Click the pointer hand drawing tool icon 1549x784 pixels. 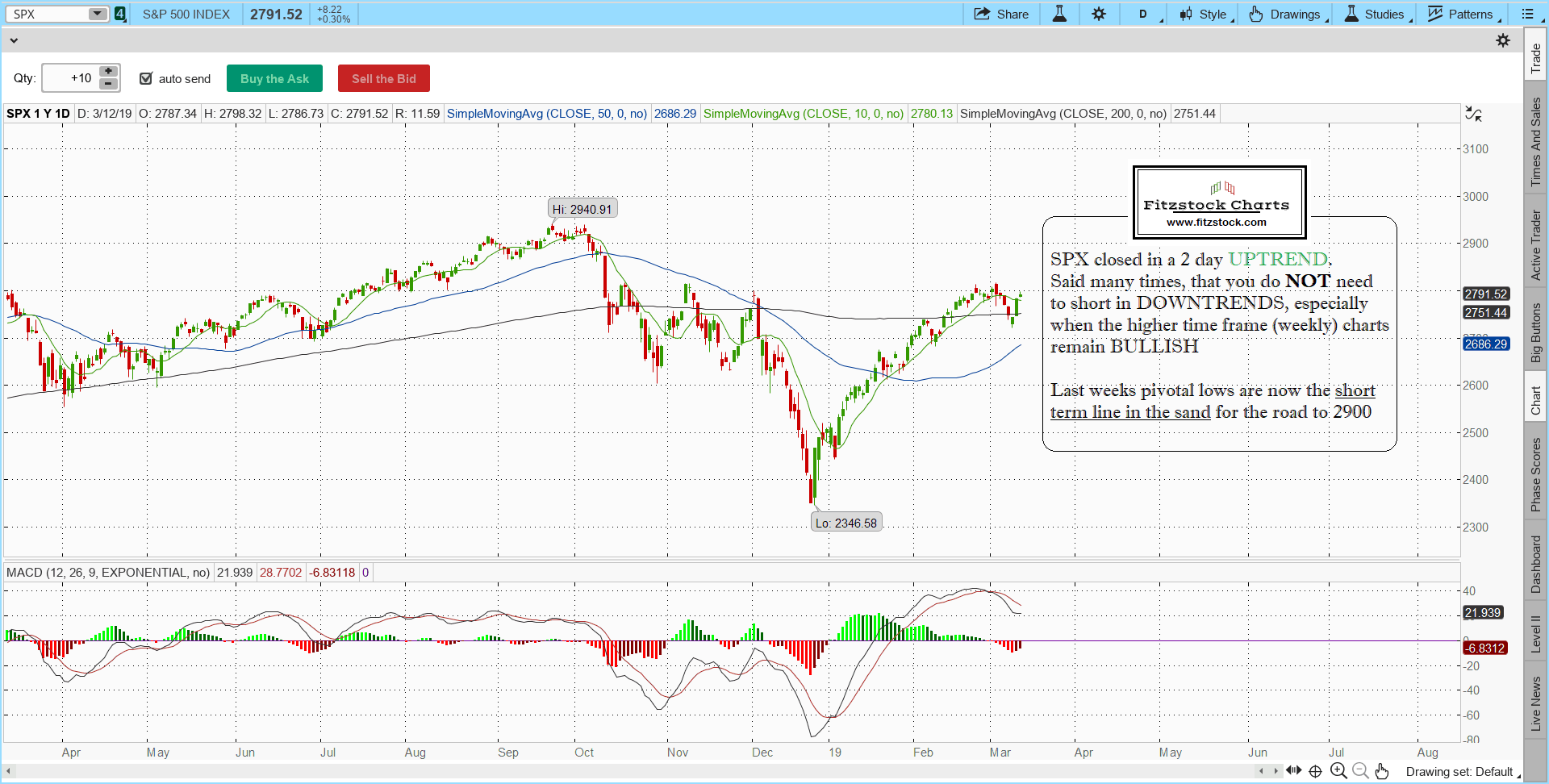click(x=1382, y=771)
